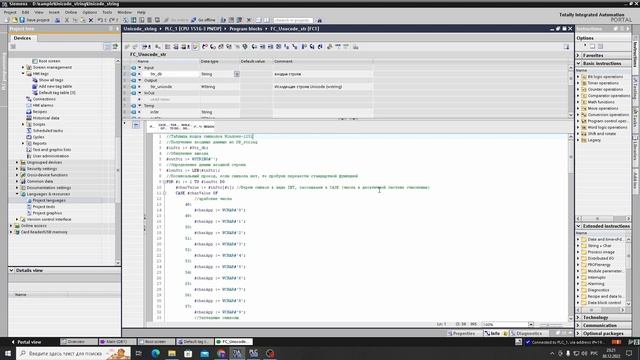640x360 pixels.
Task: Open the Help menu
Action: [x=141, y=13]
